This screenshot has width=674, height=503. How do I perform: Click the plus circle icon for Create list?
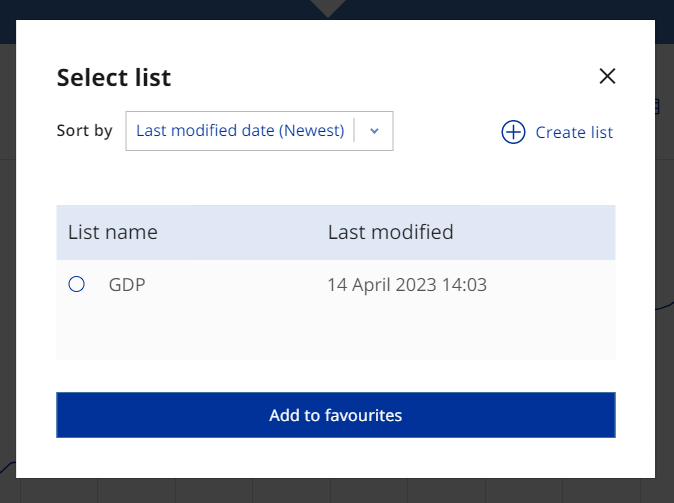(513, 132)
